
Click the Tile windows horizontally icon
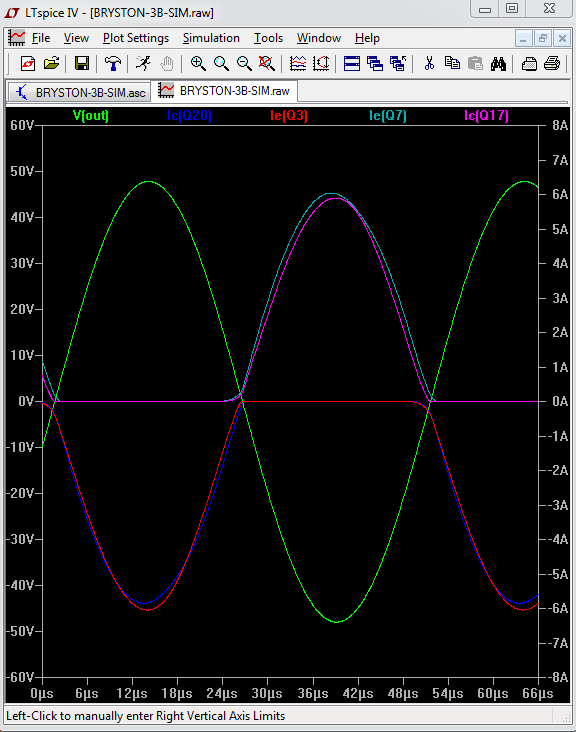click(x=351, y=63)
